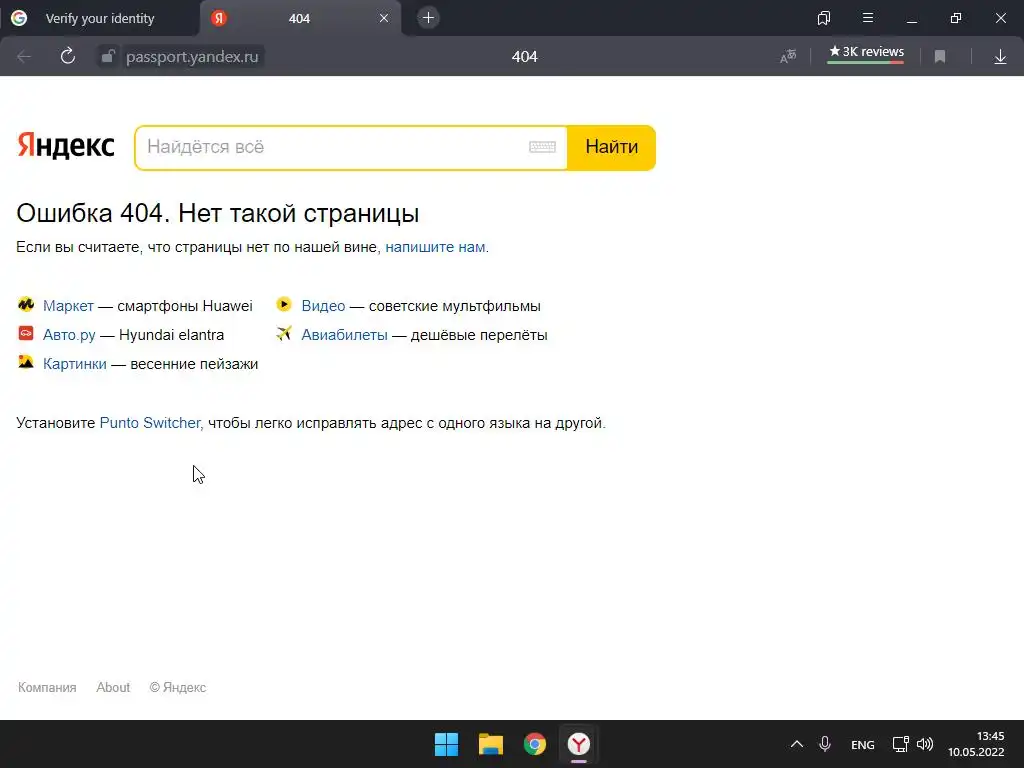Click the passport.yandex.ru address field
This screenshot has width=1024, height=768.
click(192, 57)
